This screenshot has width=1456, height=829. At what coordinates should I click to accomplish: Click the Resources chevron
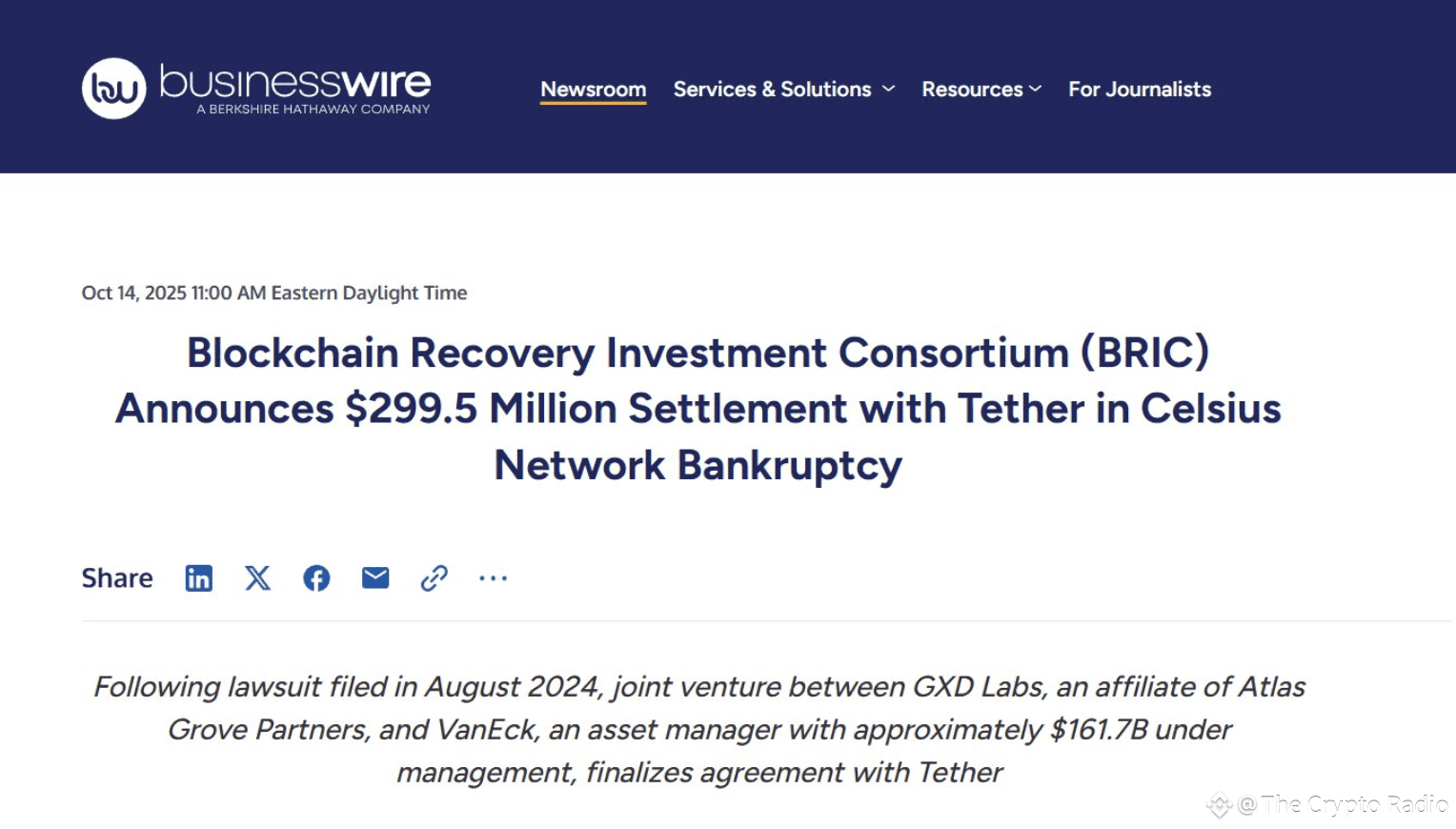[1036, 89]
